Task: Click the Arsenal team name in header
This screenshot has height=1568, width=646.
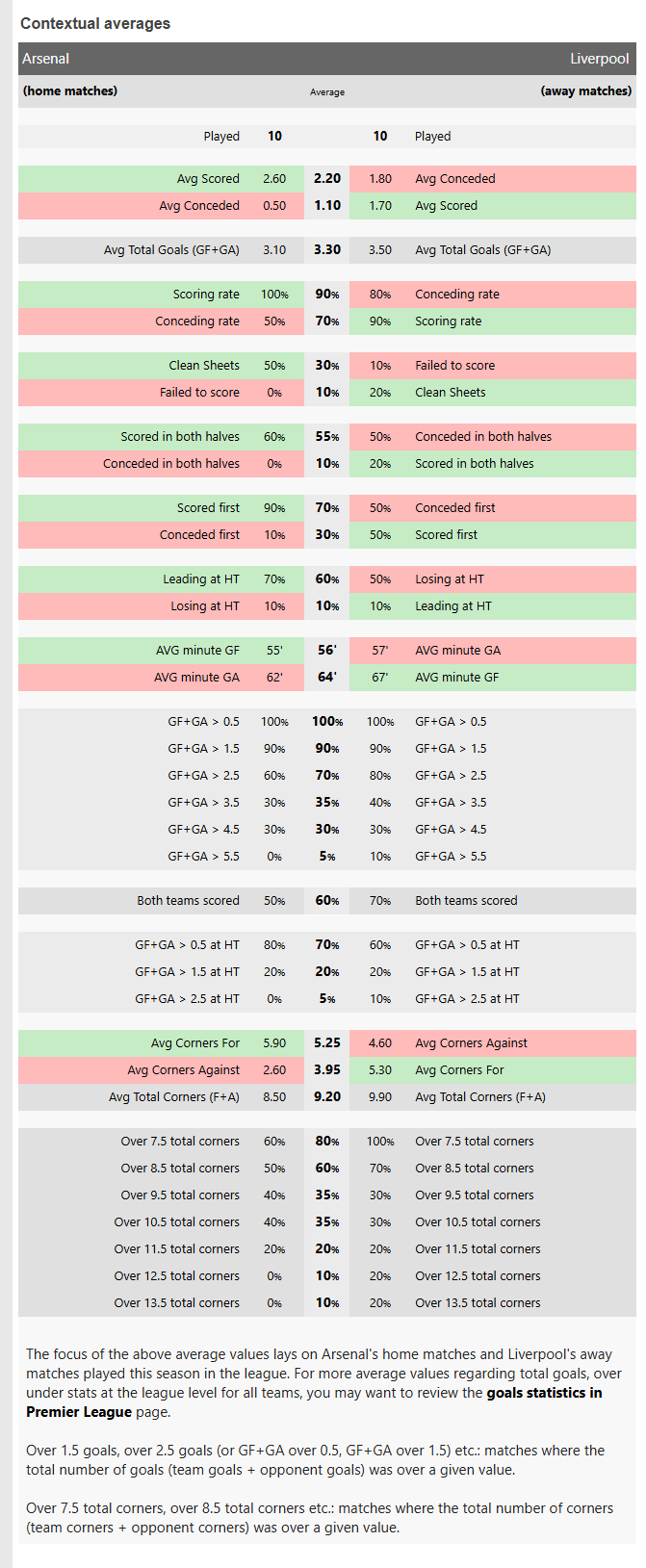Action: point(46,59)
